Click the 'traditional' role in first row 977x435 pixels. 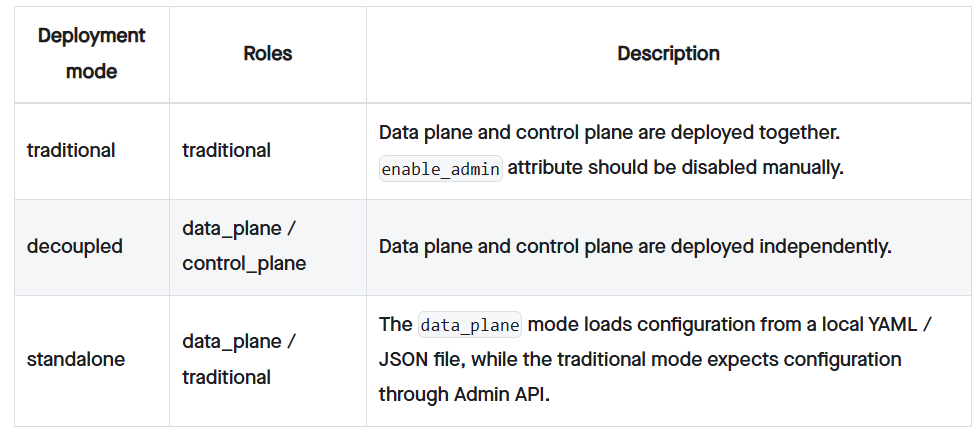tap(226, 150)
